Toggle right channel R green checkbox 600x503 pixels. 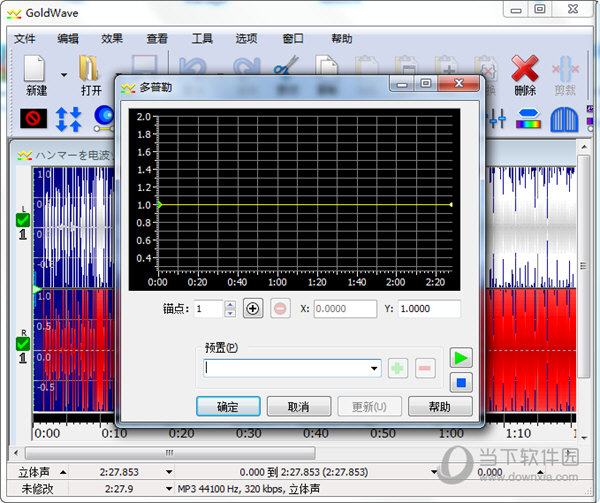tap(23, 344)
